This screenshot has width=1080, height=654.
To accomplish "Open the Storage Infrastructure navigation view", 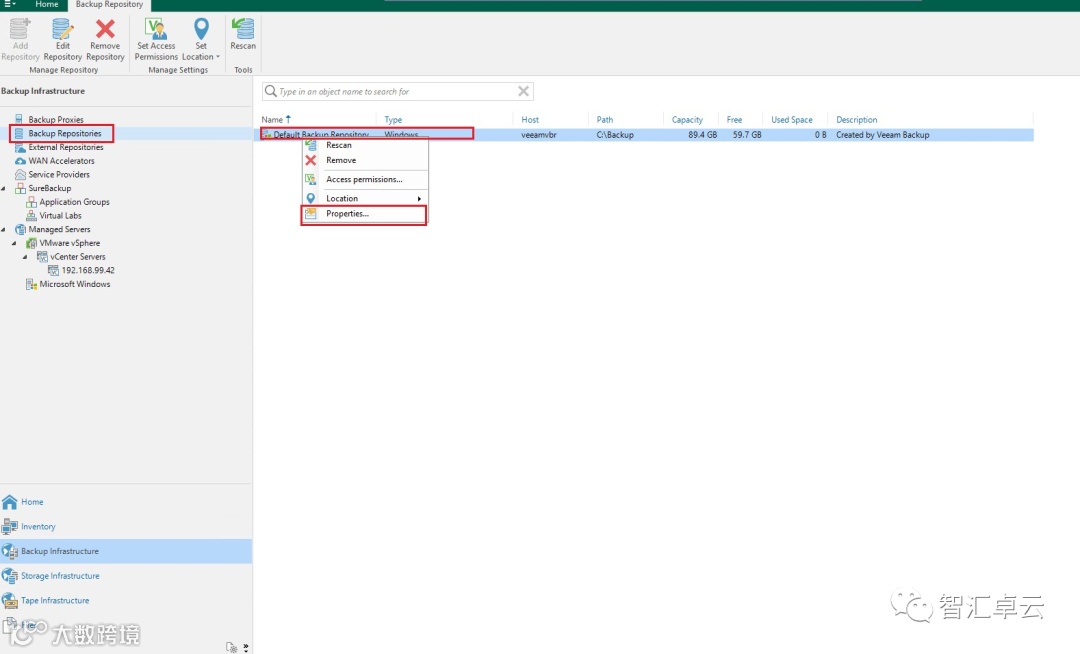I will tap(126, 576).
